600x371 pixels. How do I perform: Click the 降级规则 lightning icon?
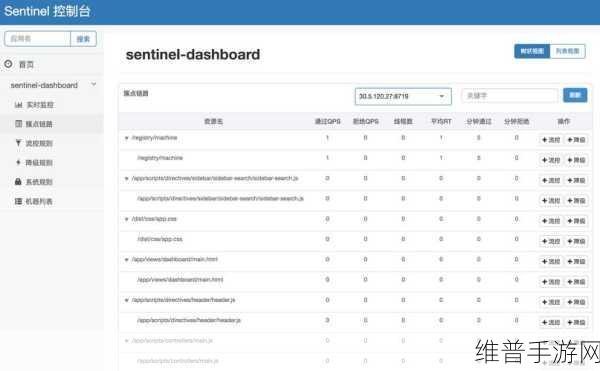click(x=18, y=162)
